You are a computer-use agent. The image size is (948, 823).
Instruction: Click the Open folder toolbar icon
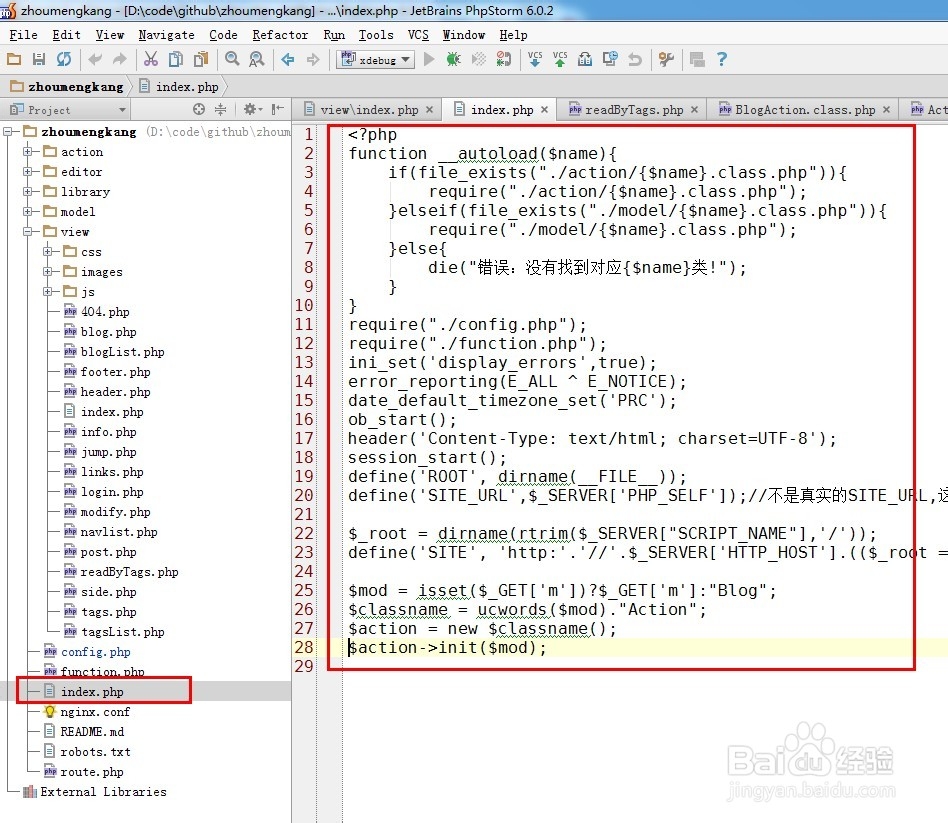click(x=14, y=59)
